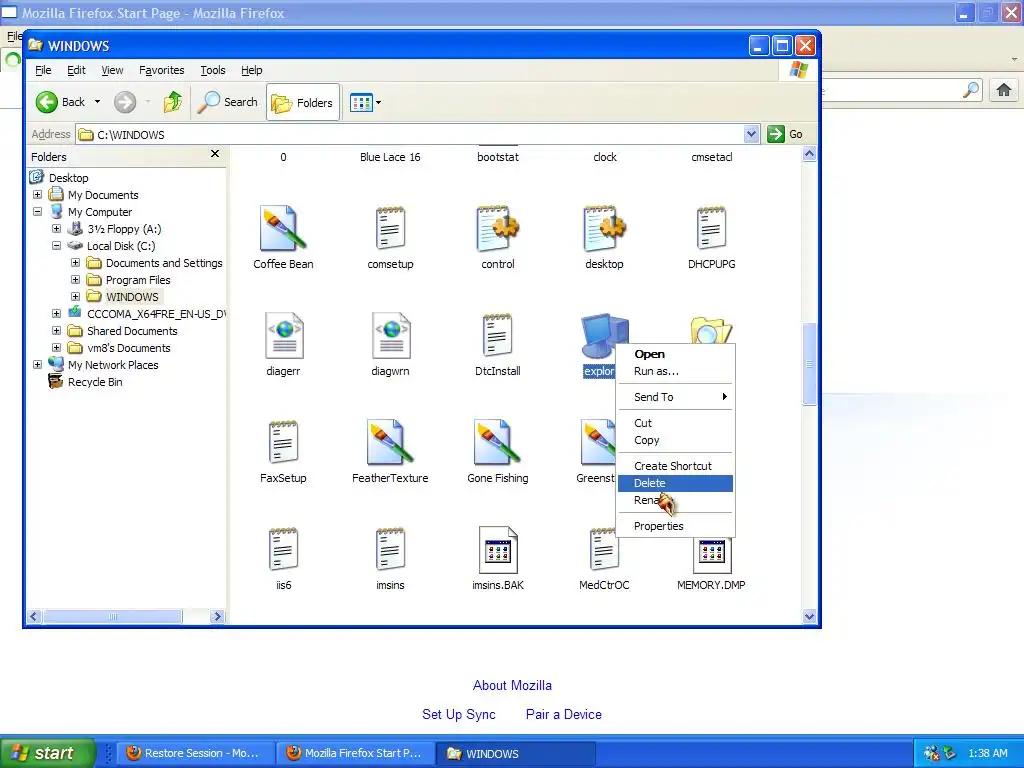
Task: Collapse the My Computer tree node
Action: [37, 212]
